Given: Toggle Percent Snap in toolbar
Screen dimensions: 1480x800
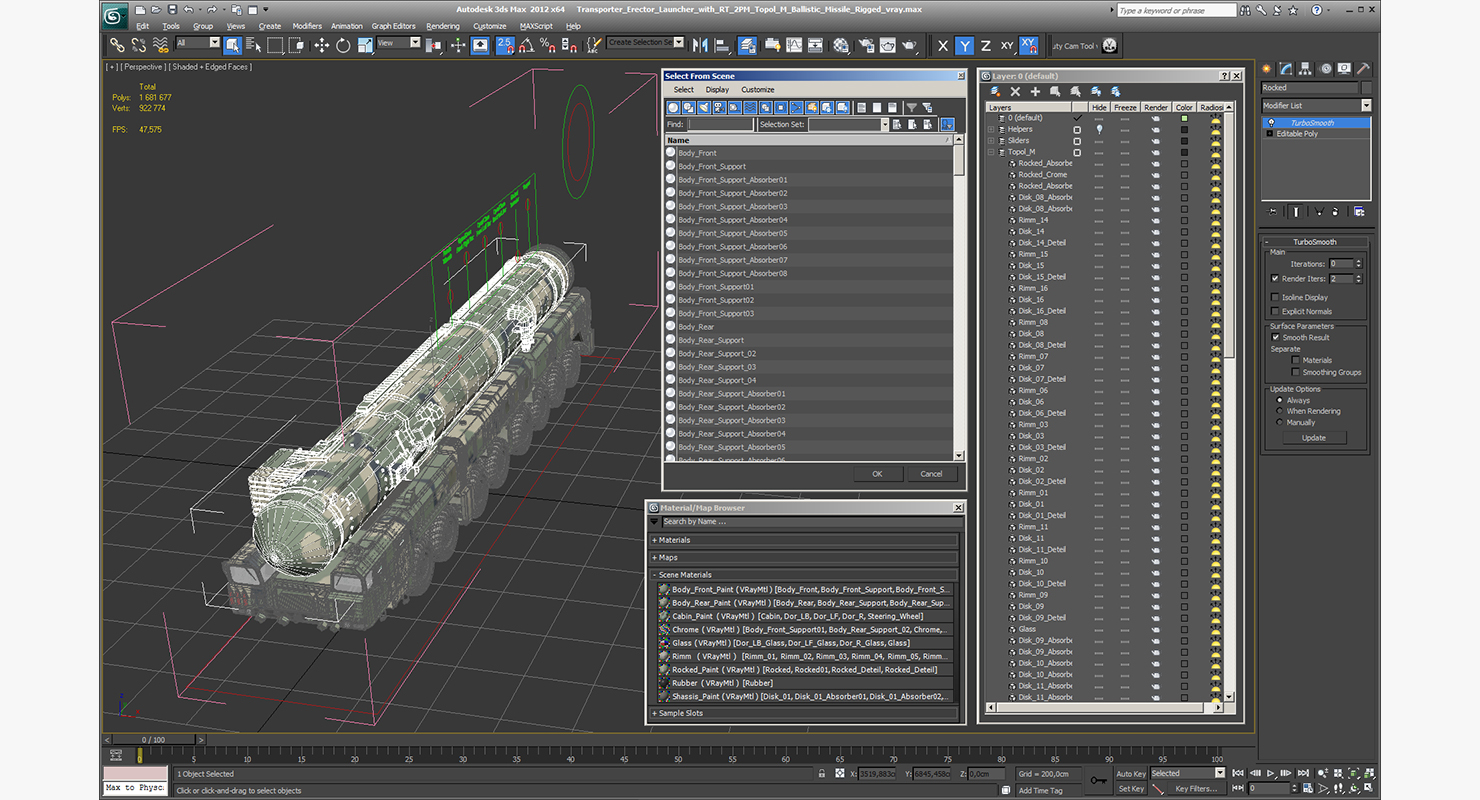Looking at the screenshot, I should click(x=548, y=45).
